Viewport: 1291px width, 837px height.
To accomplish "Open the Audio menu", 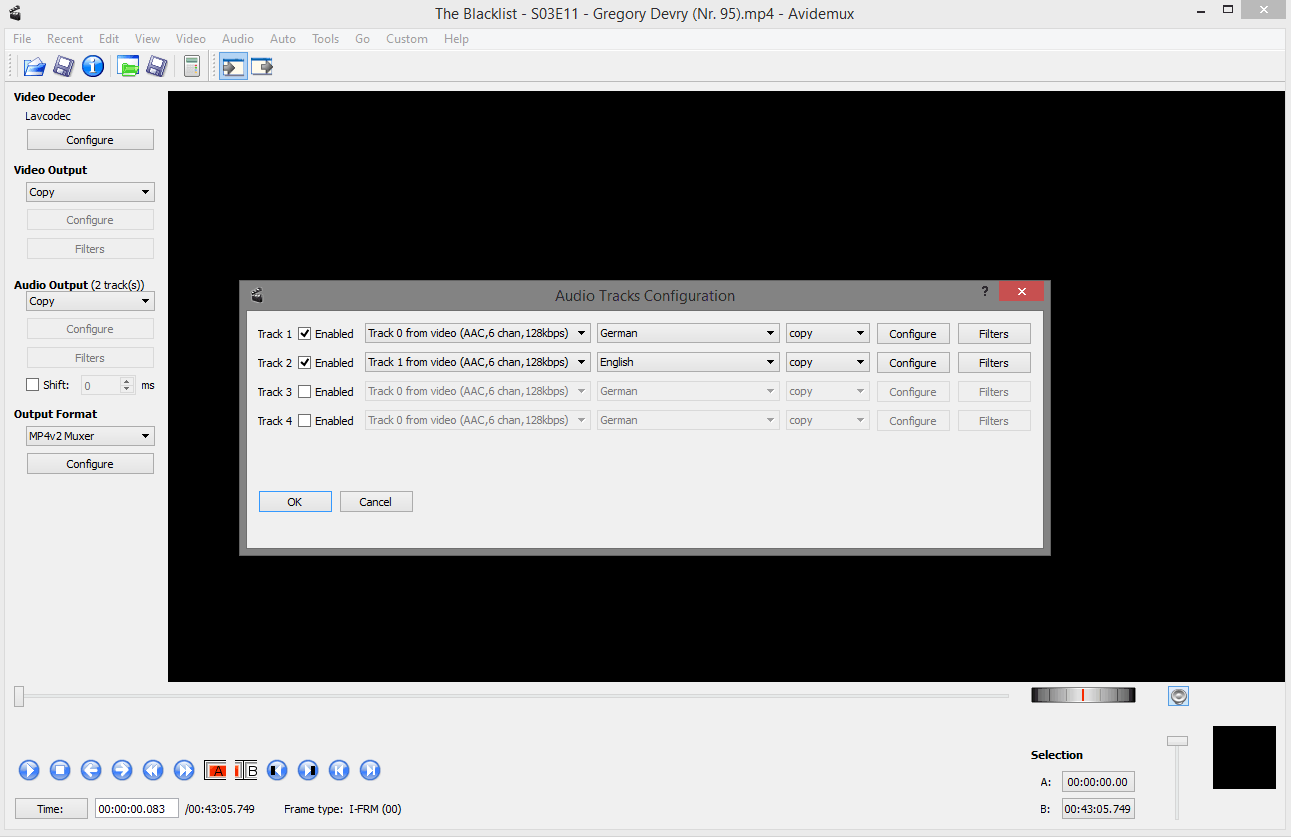I will [x=238, y=39].
